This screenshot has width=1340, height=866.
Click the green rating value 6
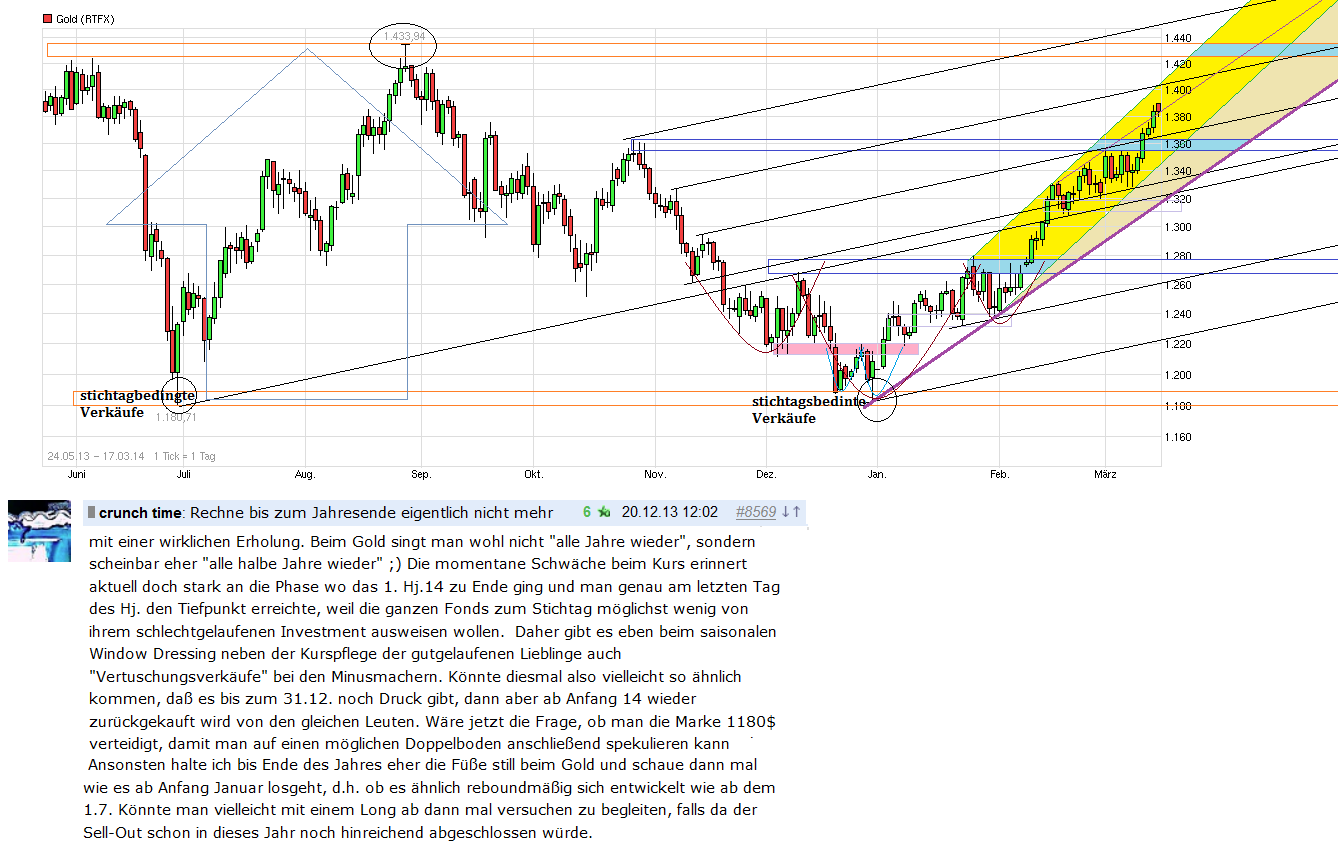click(587, 512)
